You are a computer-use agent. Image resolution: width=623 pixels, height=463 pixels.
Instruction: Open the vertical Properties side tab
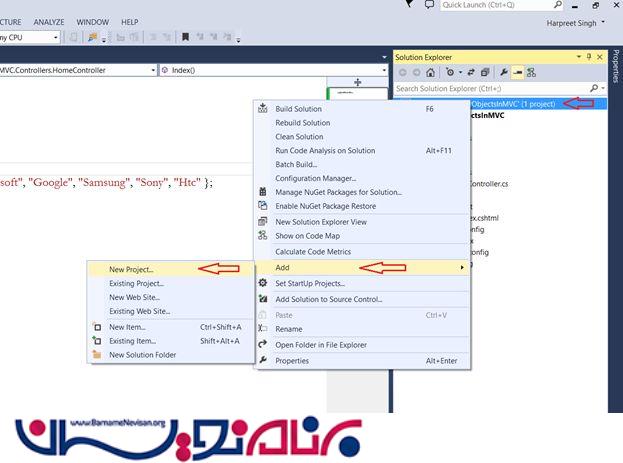point(616,66)
